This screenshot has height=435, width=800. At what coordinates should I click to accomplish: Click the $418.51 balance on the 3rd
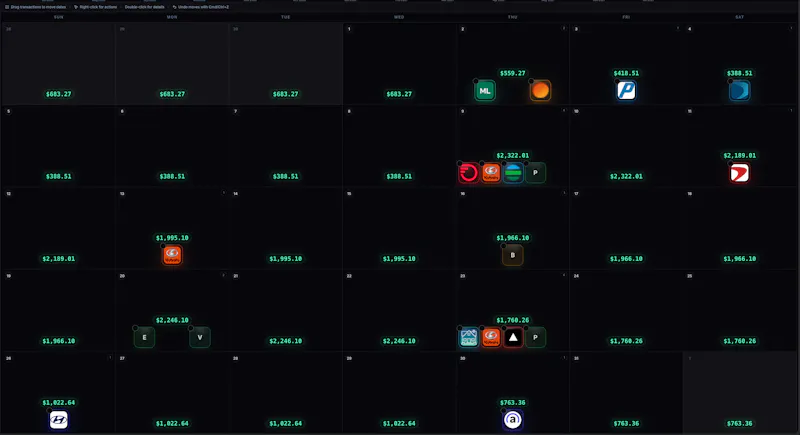626,73
